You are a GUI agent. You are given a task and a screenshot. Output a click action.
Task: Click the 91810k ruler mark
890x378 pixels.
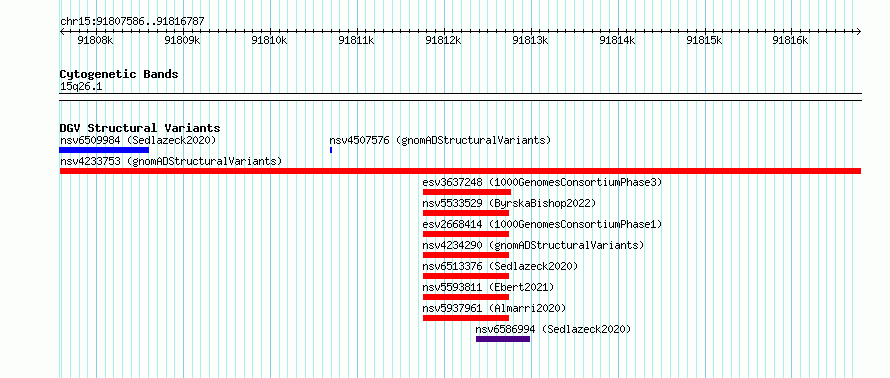(x=270, y=41)
